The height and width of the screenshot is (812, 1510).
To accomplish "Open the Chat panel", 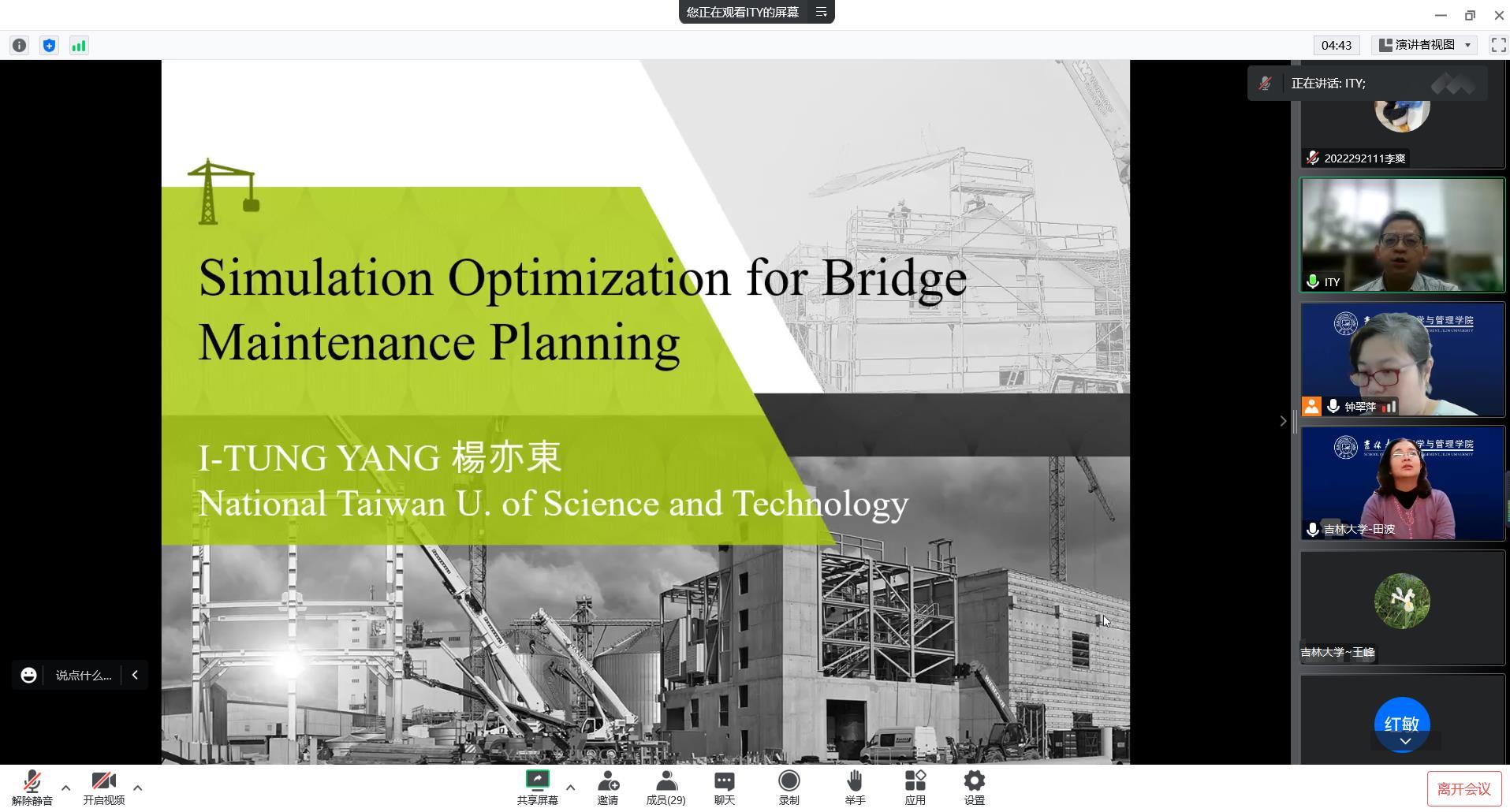I will (x=724, y=788).
